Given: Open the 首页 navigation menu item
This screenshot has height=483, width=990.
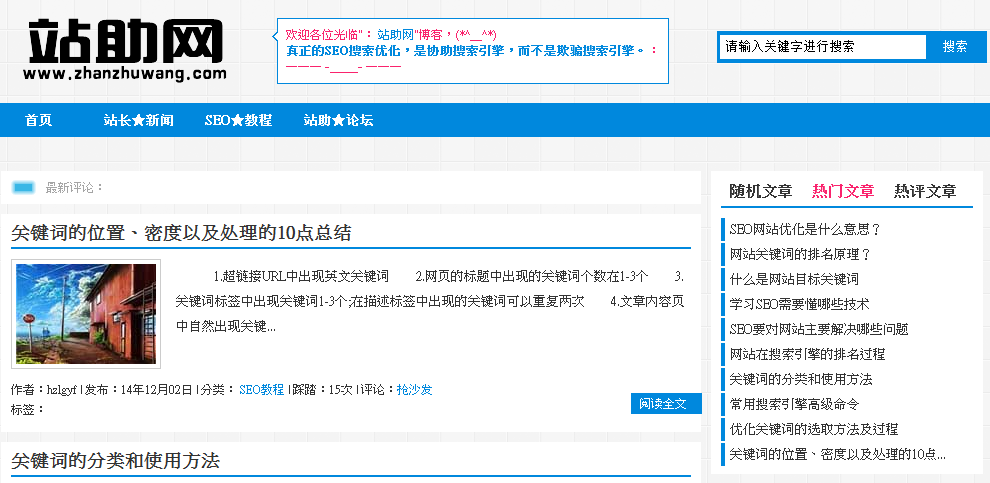Looking at the screenshot, I should [39, 120].
